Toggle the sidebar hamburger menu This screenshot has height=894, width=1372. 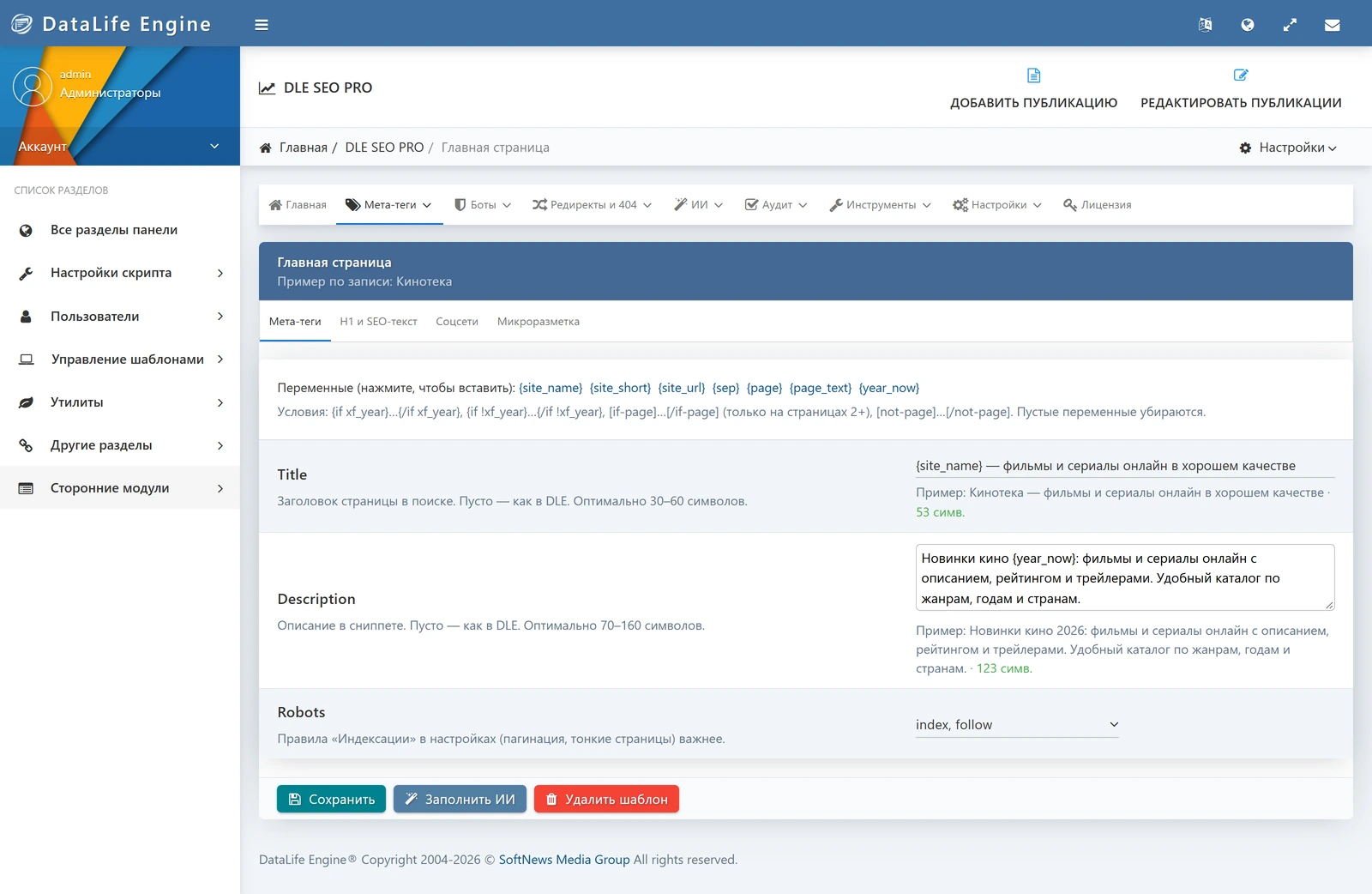coord(262,25)
